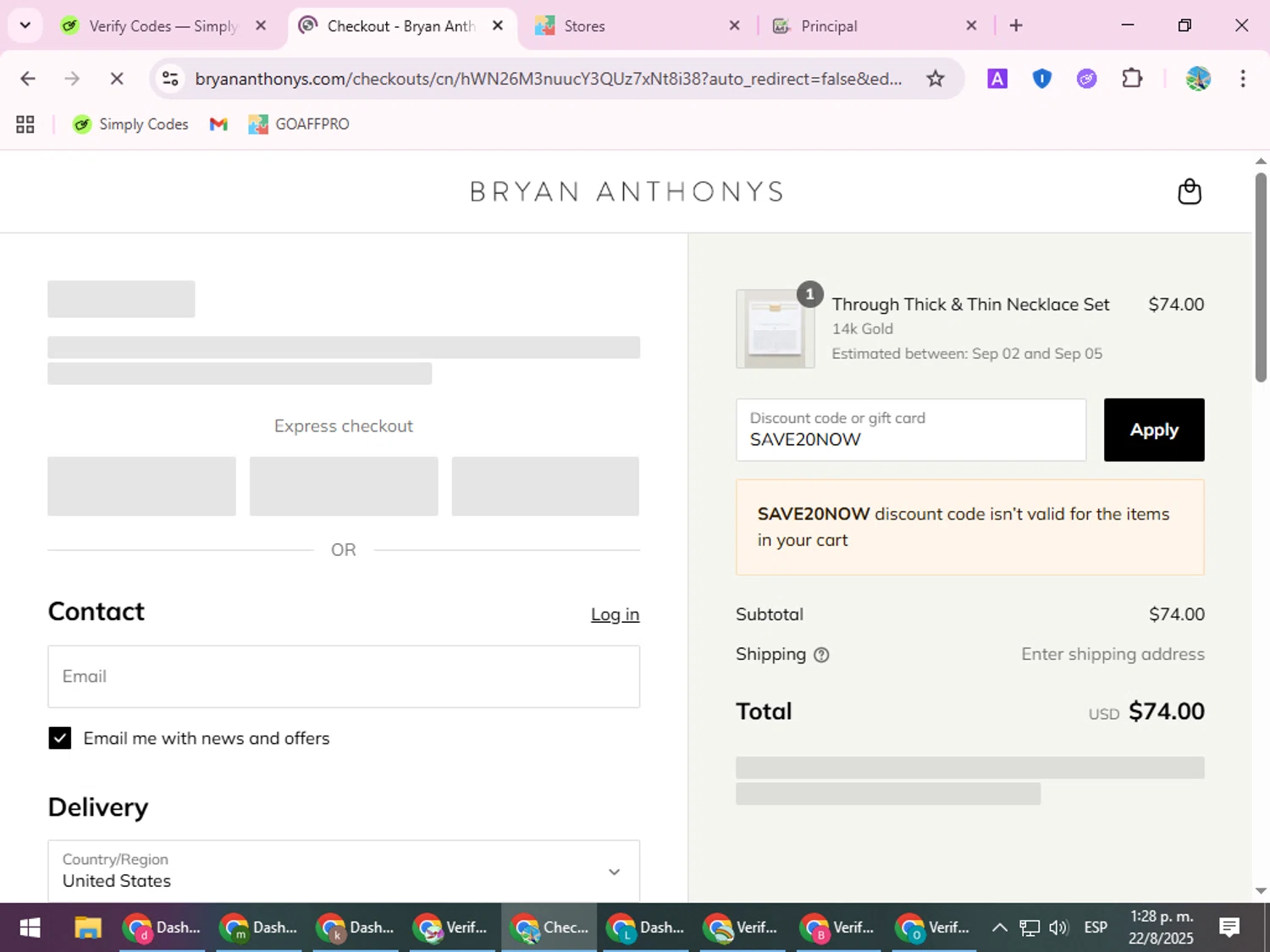Image resolution: width=1270 pixels, height=952 pixels.
Task: Click the necklace set product thumbnail
Action: (x=776, y=328)
